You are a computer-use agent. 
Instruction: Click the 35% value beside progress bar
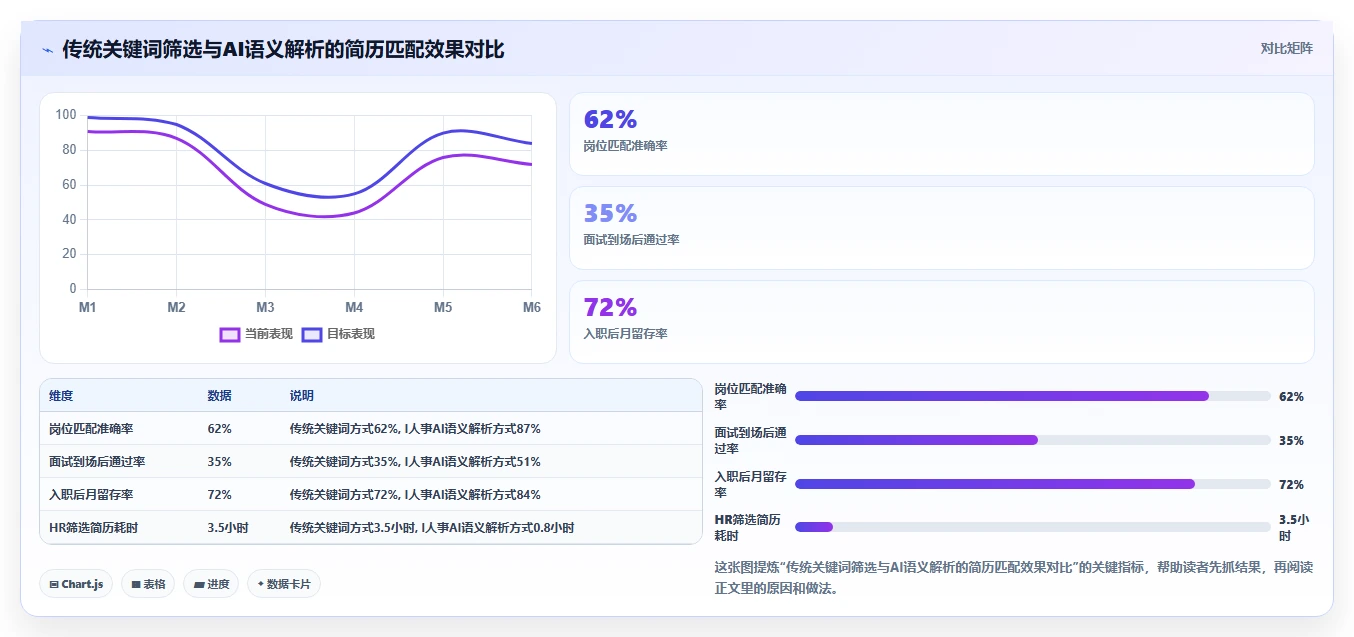1291,441
